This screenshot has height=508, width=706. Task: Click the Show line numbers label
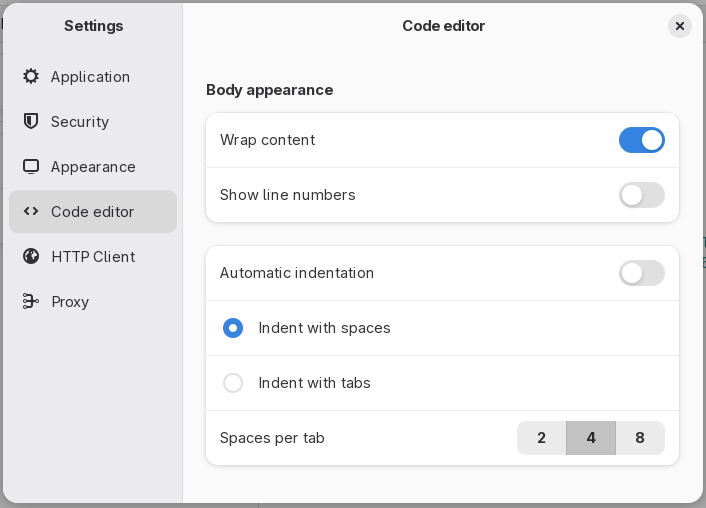(288, 195)
